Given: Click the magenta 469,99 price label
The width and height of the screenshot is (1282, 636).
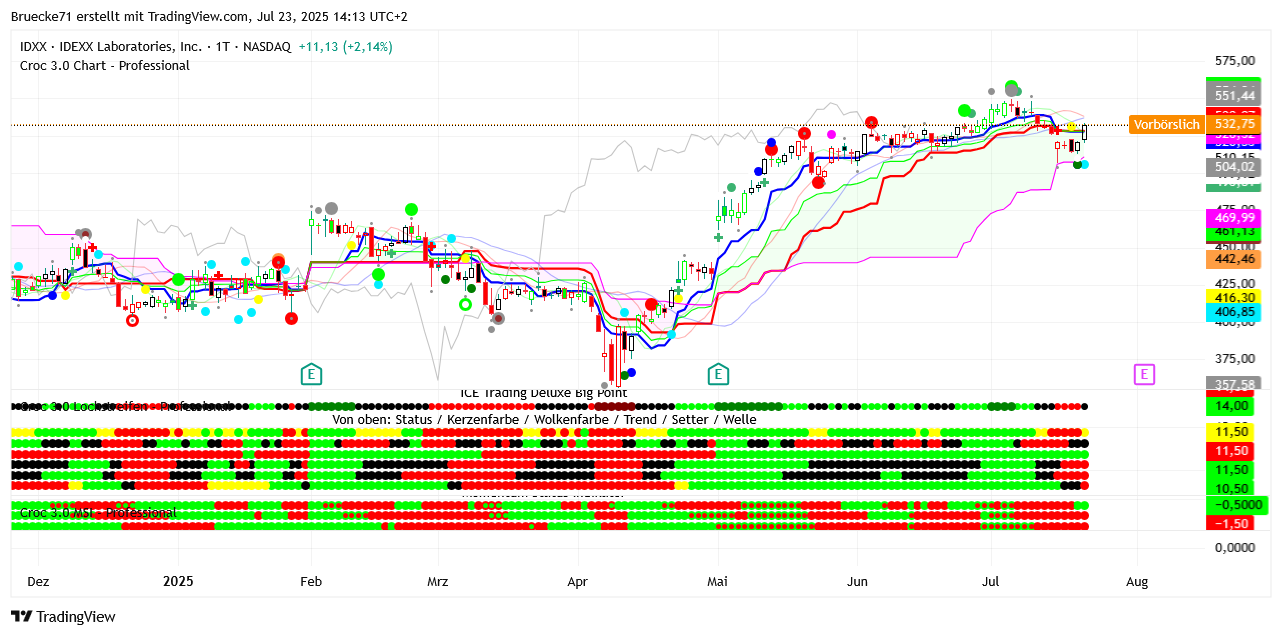Looking at the screenshot, I should pos(1235,218).
